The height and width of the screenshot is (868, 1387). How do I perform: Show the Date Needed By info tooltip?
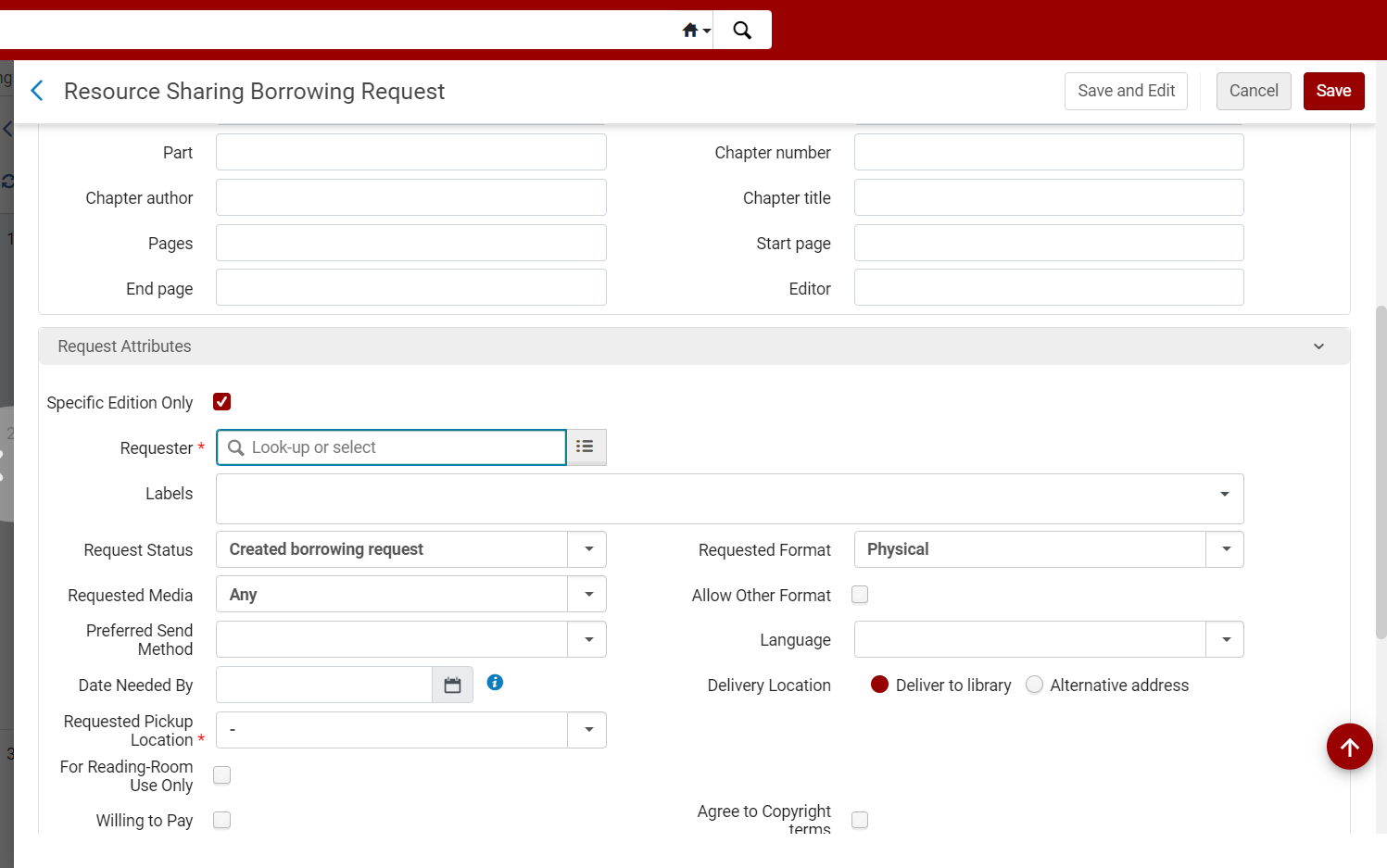click(495, 683)
